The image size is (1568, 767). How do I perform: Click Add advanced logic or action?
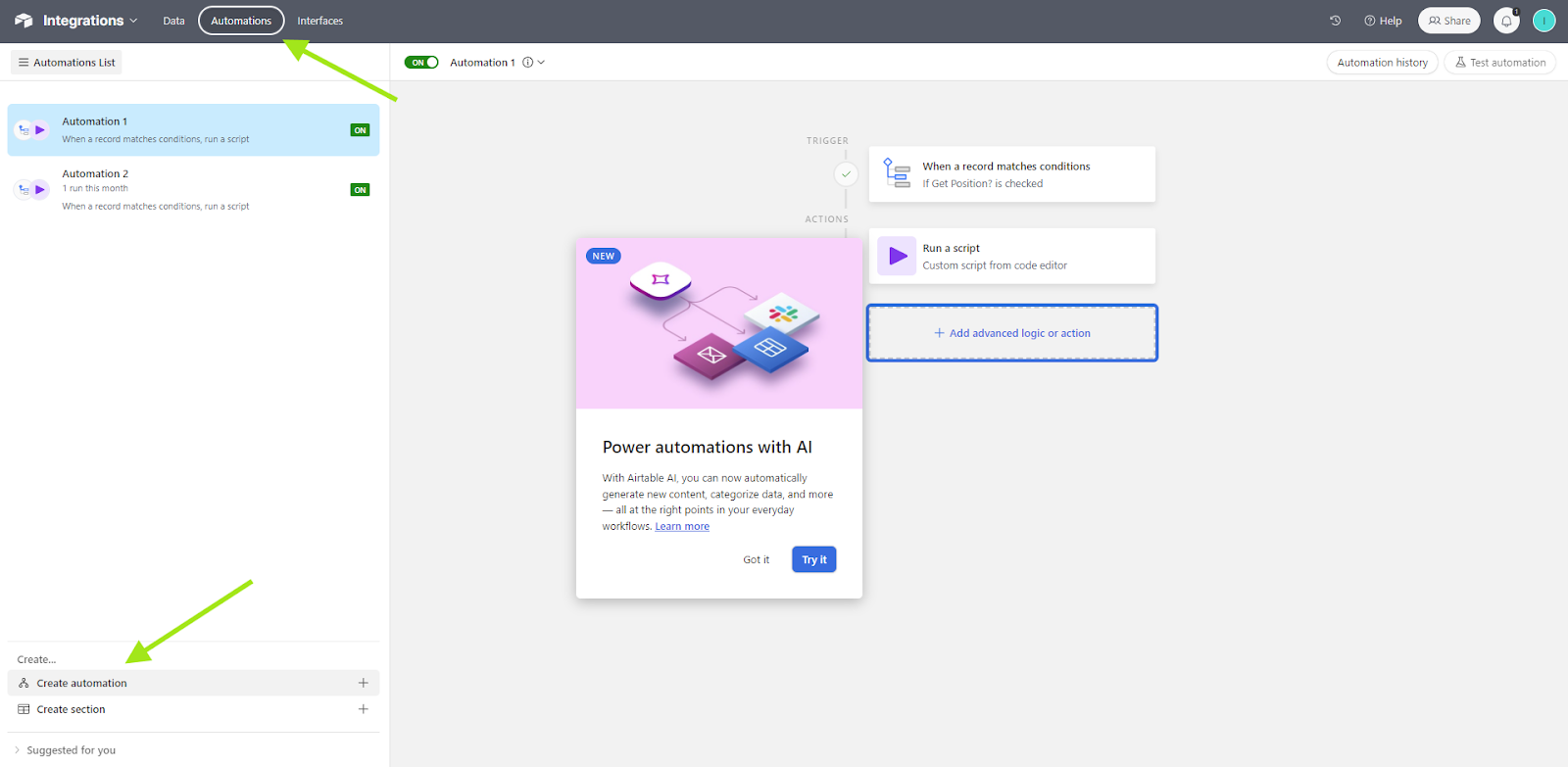(1012, 333)
